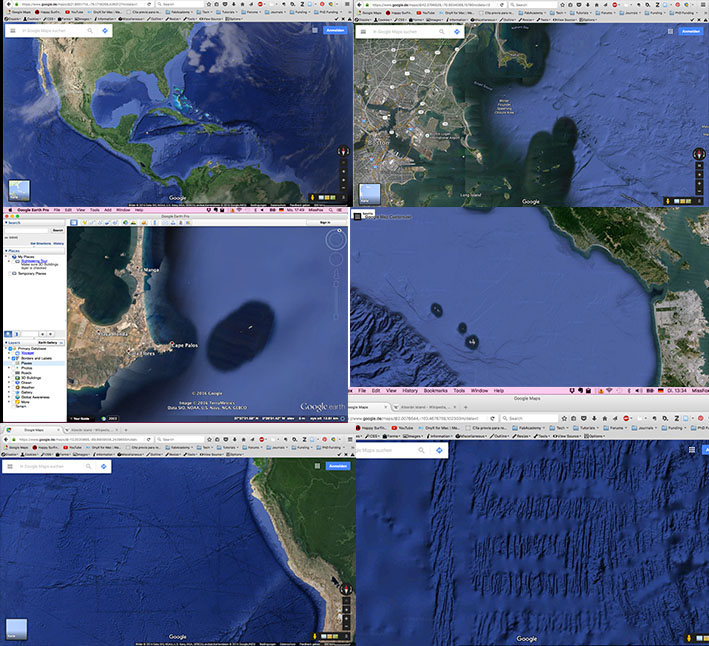
Task: Open hamburger menu in Caribbean Google Maps window
Action: pos(13,31)
